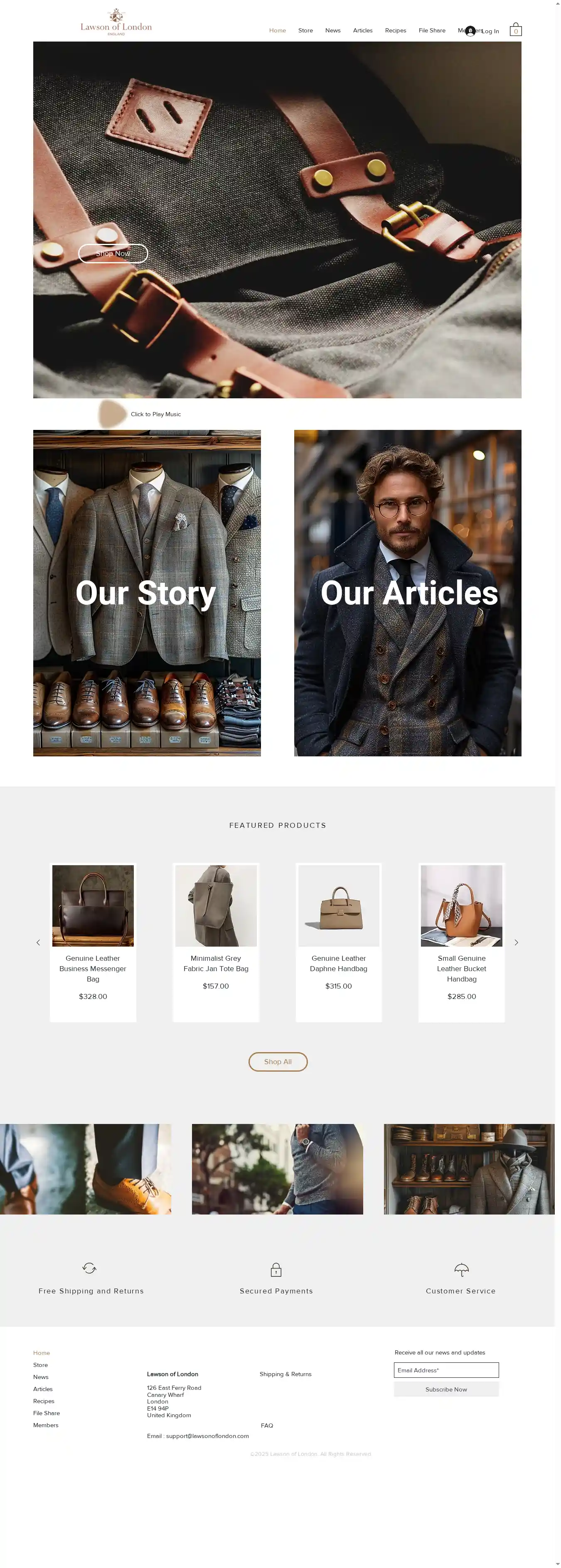Open the Store menu item
The height and width of the screenshot is (1568, 561).
tap(305, 30)
